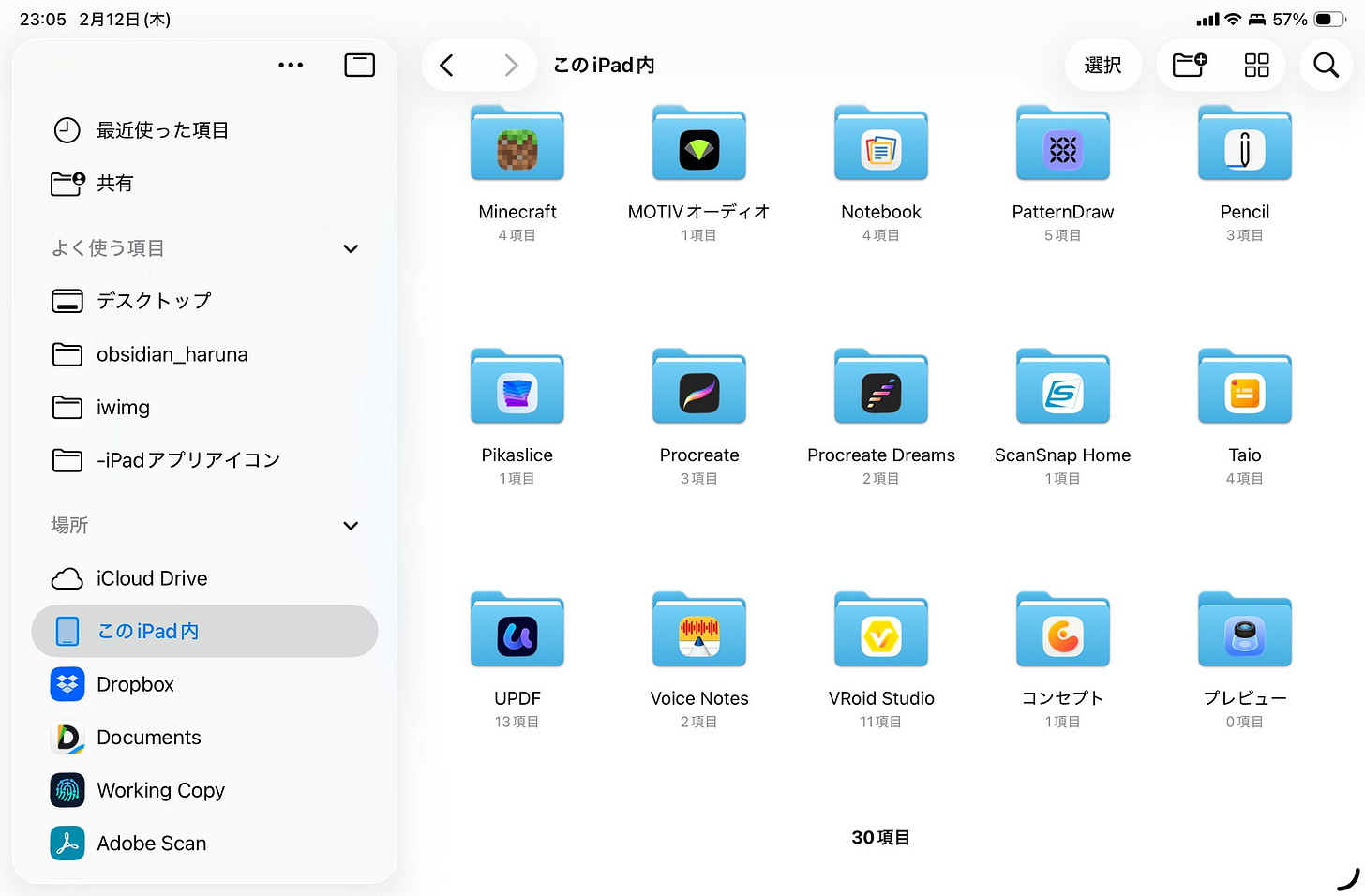The height and width of the screenshot is (896, 1365).
Task: Open the Documents app location
Action: pos(148,738)
